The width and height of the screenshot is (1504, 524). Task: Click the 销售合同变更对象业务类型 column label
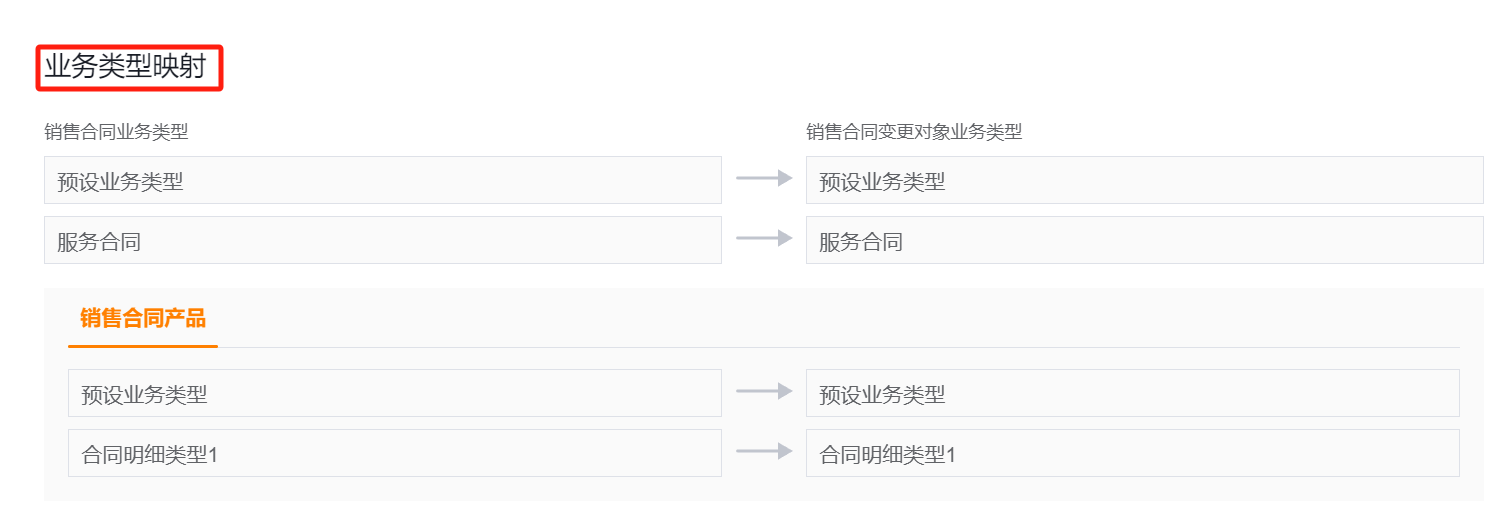[914, 132]
